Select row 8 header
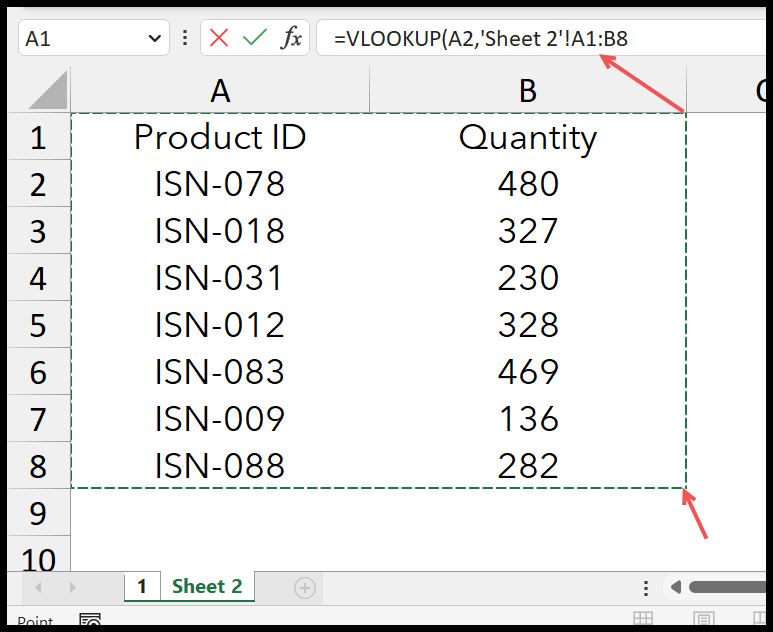Image resolution: width=773 pixels, height=632 pixels. point(38,465)
